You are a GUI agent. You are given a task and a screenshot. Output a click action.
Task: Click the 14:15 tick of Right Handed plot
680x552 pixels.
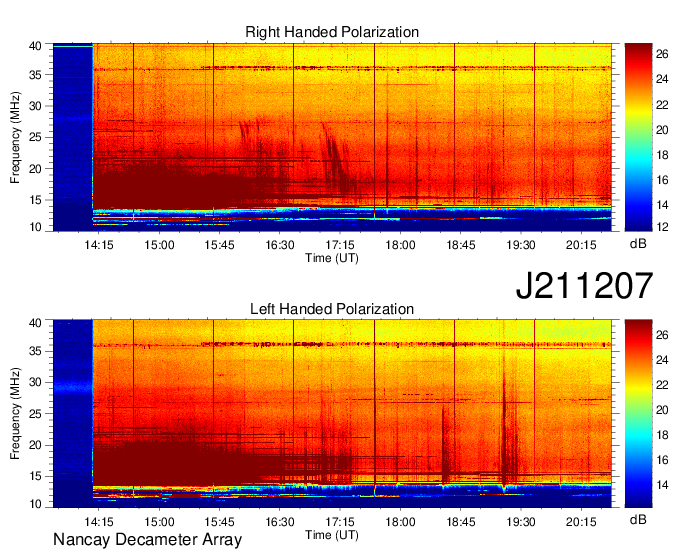click(99, 245)
